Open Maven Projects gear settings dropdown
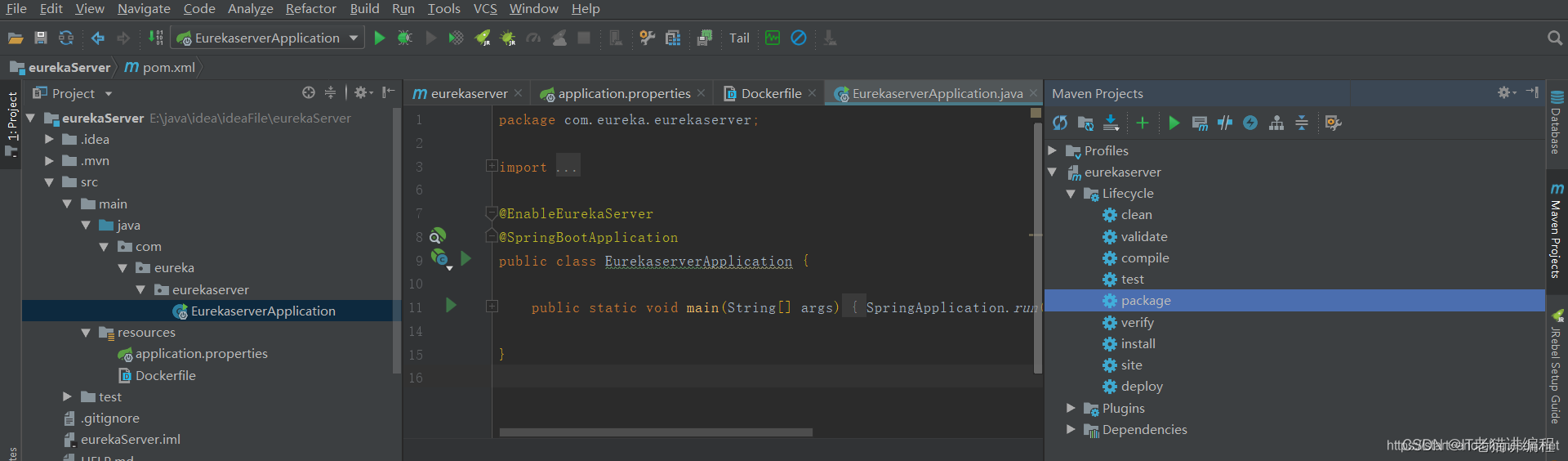 point(1506,92)
